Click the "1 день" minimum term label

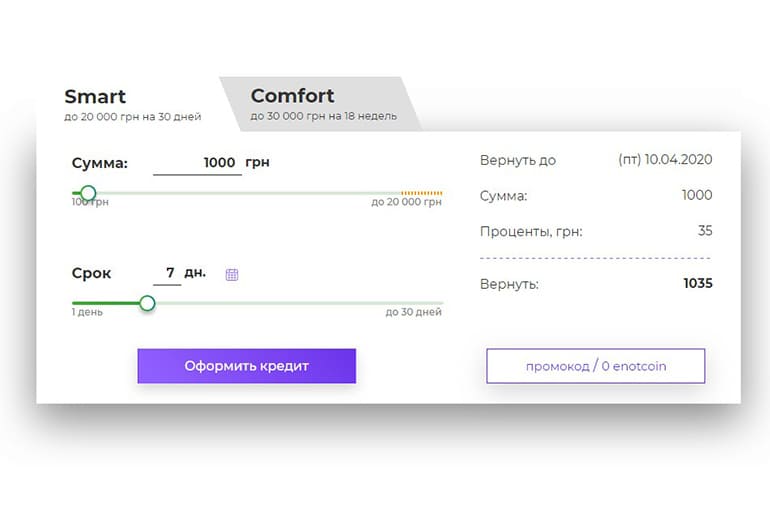tap(87, 312)
